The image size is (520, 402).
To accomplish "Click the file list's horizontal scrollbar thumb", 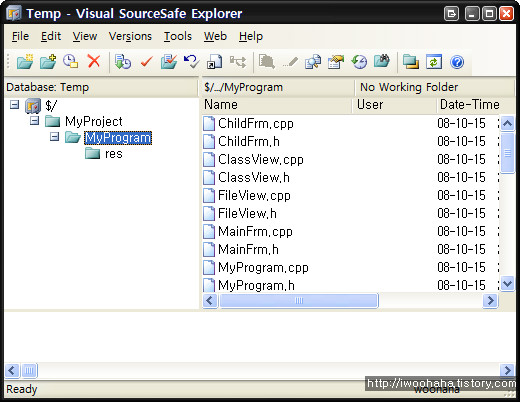I will coord(299,301).
